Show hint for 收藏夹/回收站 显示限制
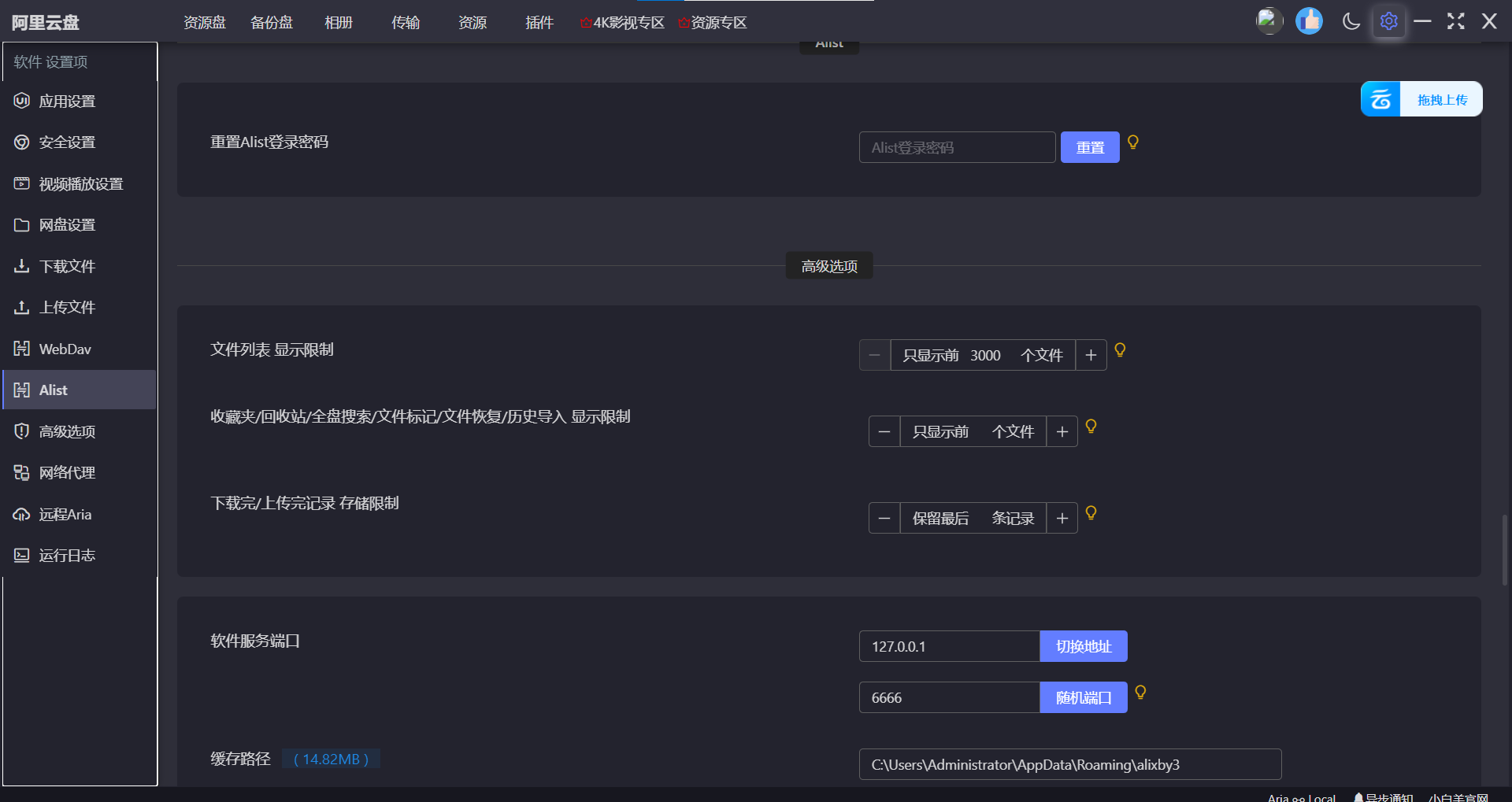This screenshot has width=1512, height=802. [1091, 426]
